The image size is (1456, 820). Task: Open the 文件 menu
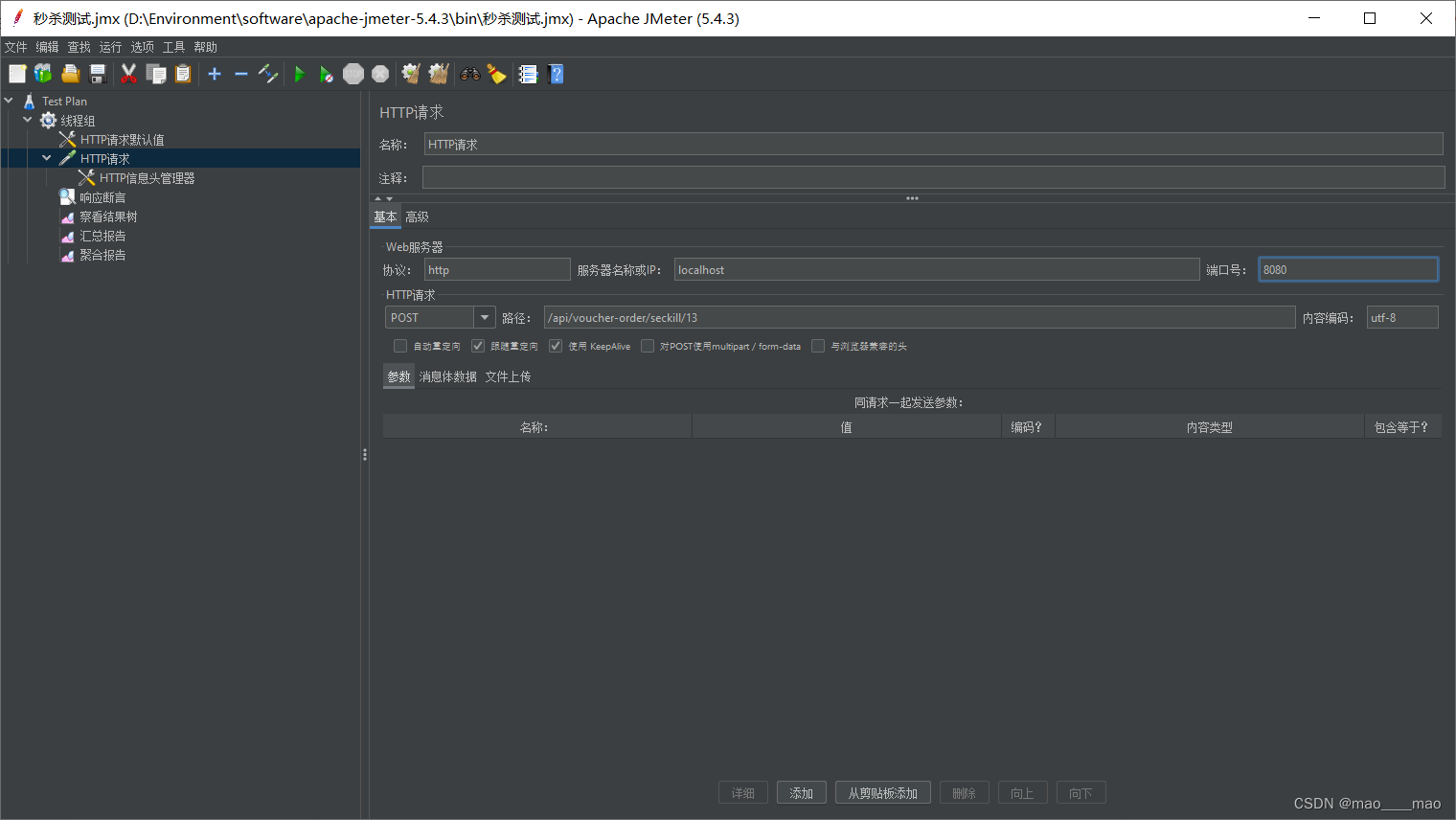(x=16, y=47)
